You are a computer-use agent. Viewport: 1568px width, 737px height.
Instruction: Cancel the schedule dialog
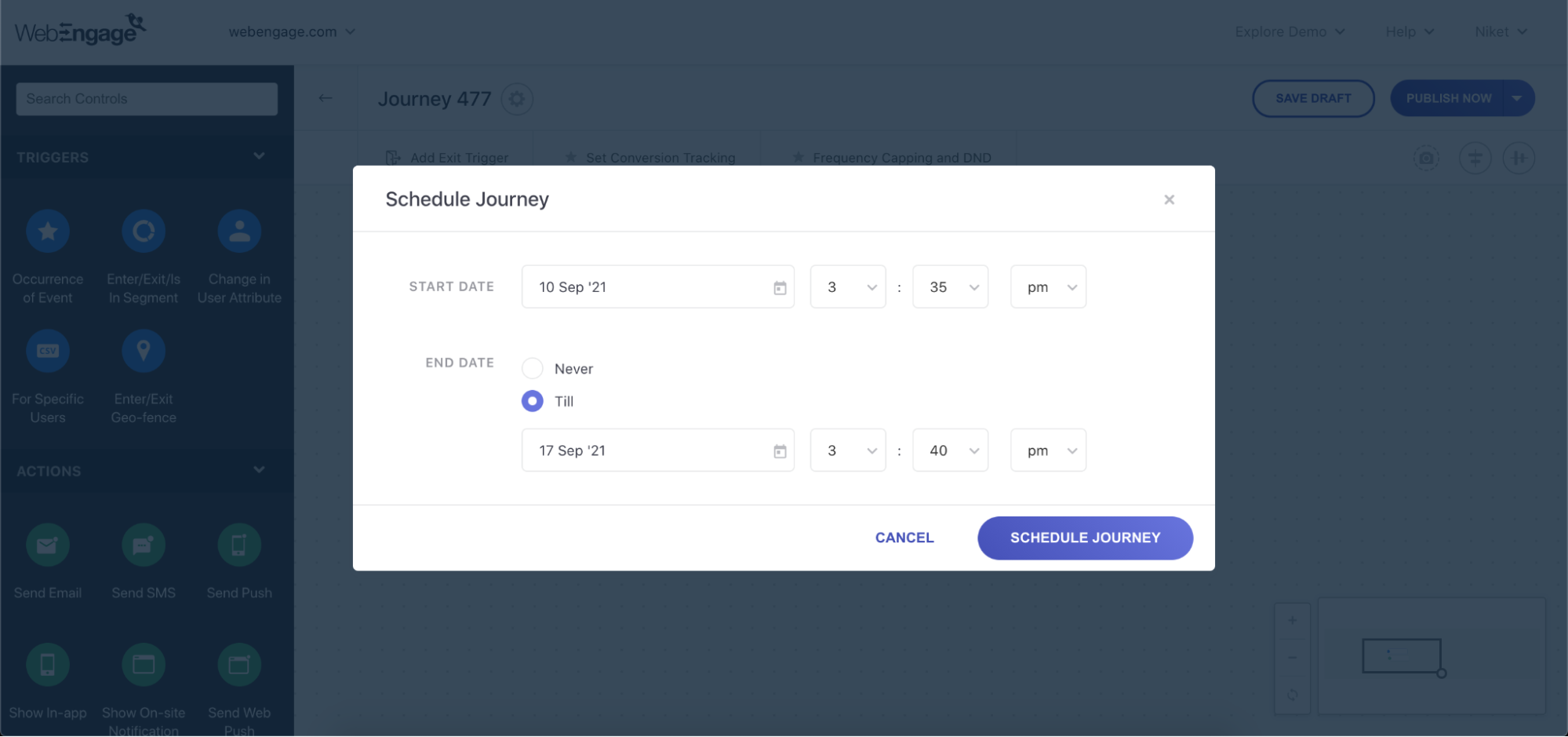tap(904, 538)
